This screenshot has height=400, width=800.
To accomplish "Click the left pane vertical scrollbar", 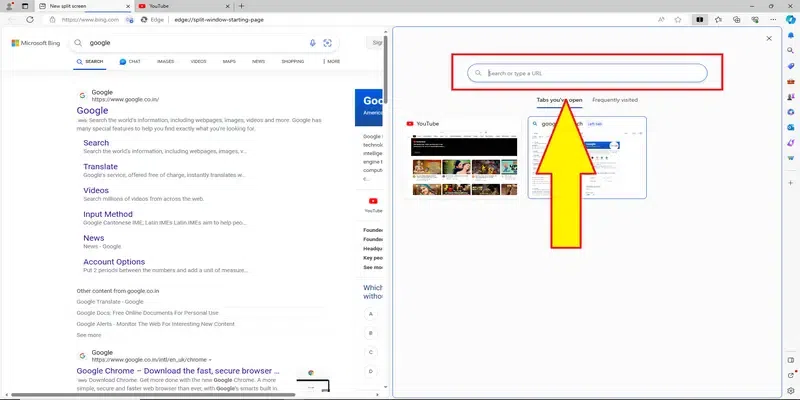I will (x=386, y=69).
